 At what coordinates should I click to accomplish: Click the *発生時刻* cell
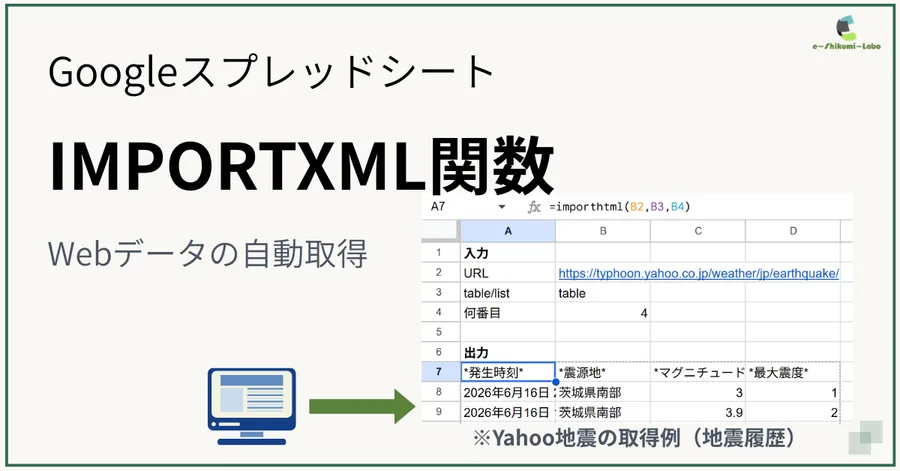[x=508, y=372]
